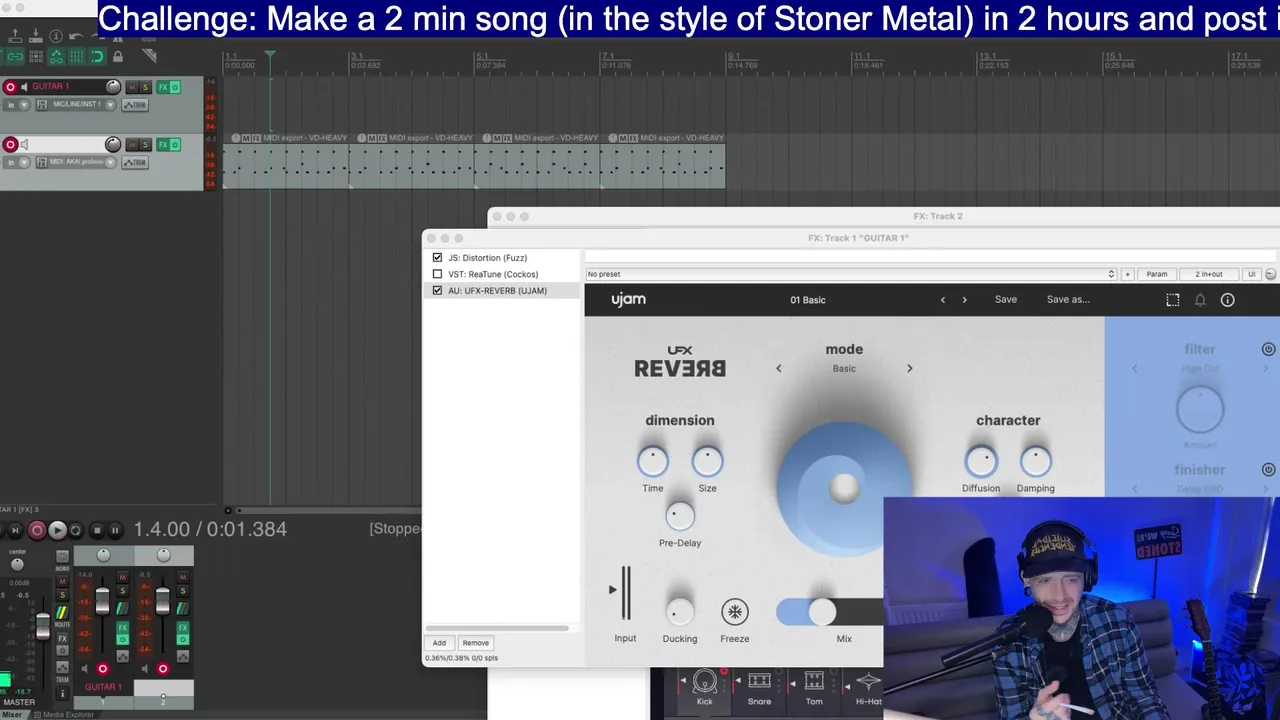Image resolution: width=1280 pixels, height=720 pixels.
Task: Click the UI button in FX header
Action: [1251, 274]
